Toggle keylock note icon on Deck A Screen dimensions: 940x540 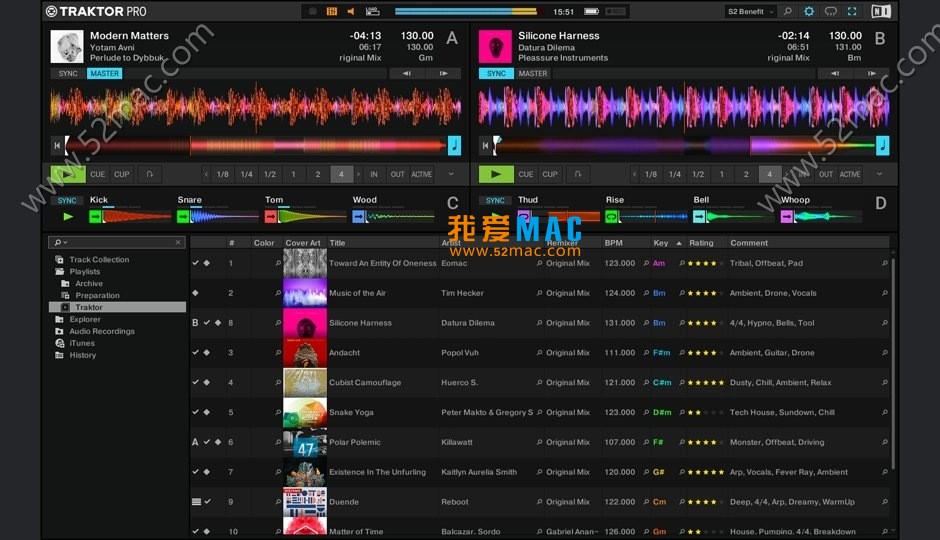(454, 145)
